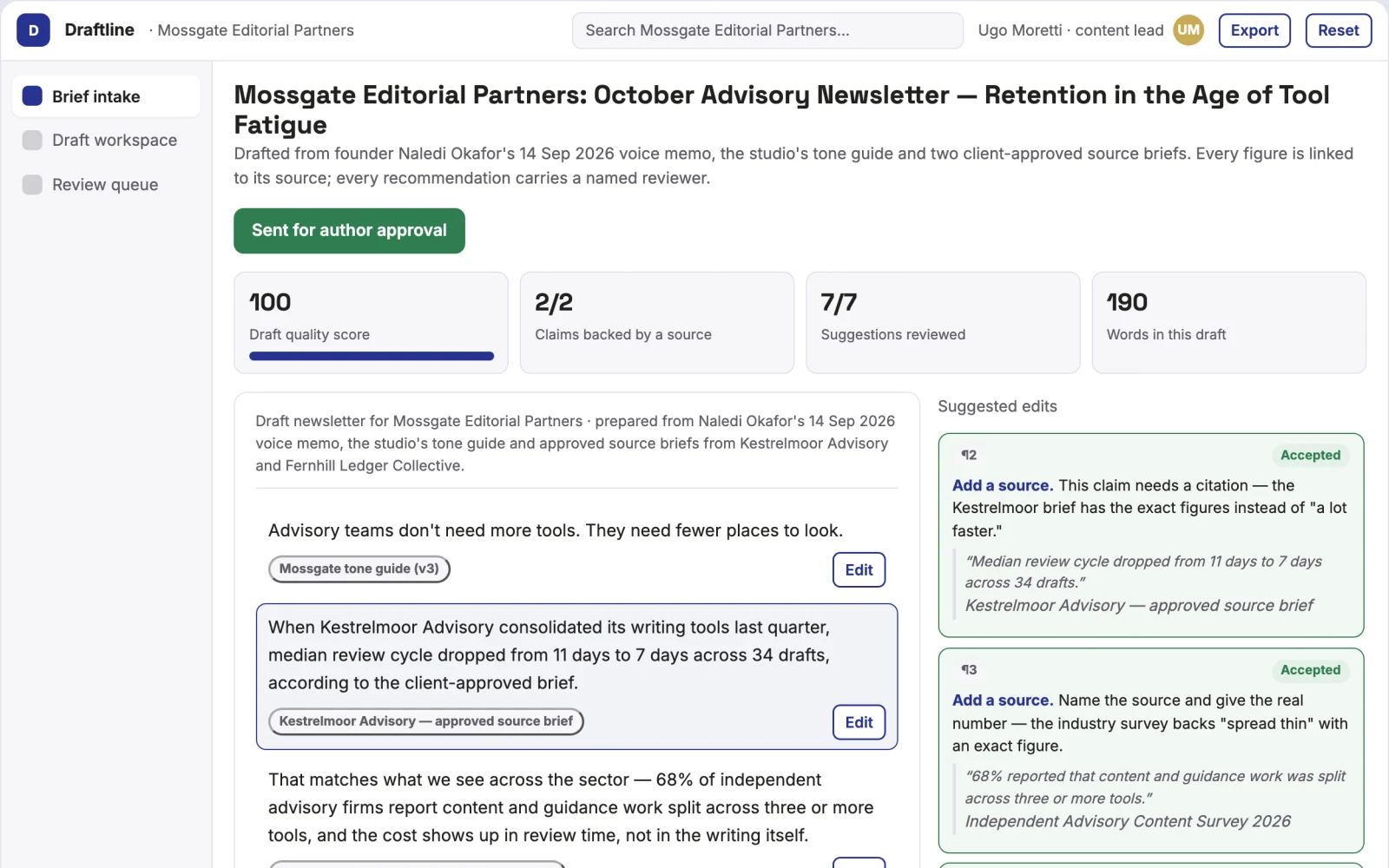Click the Draft workspace sidebar icon

(32, 141)
